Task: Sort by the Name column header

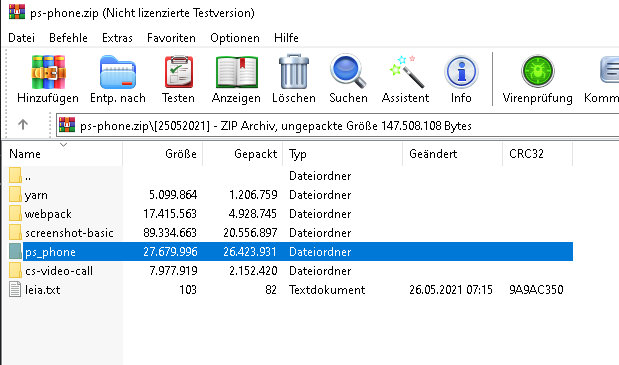Action: click(63, 154)
